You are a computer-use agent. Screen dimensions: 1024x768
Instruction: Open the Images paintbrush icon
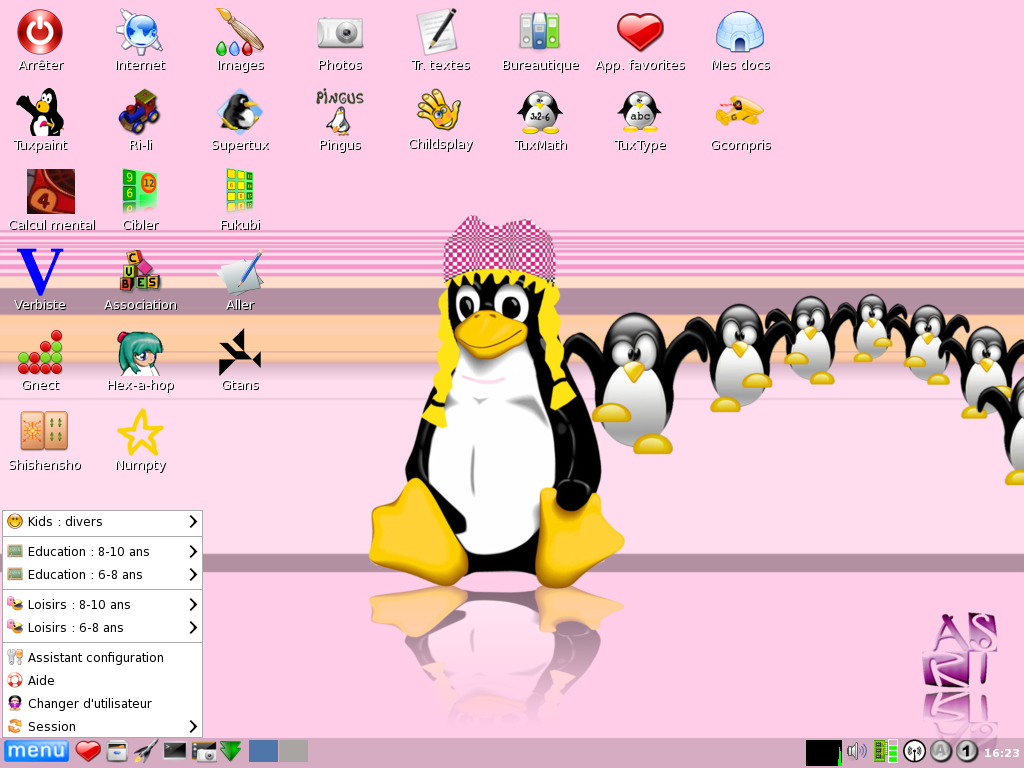coord(240,32)
